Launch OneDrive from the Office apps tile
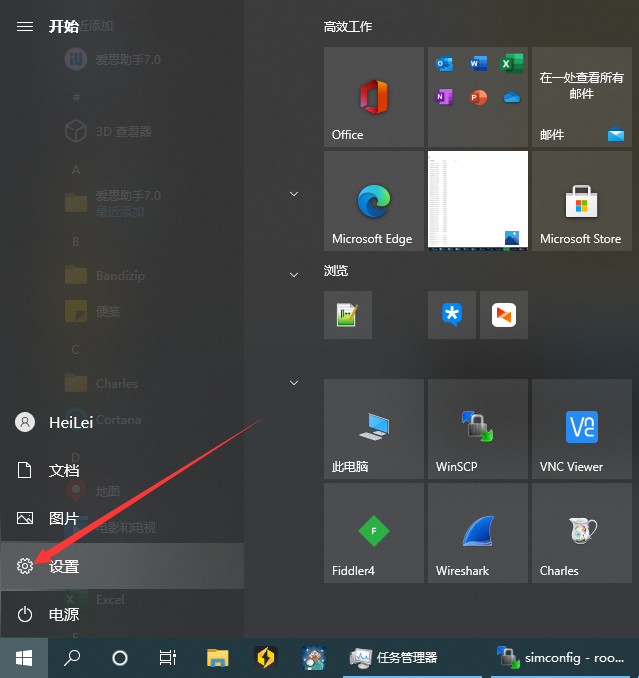The width and height of the screenshot is (639, 678). [511, 97]
